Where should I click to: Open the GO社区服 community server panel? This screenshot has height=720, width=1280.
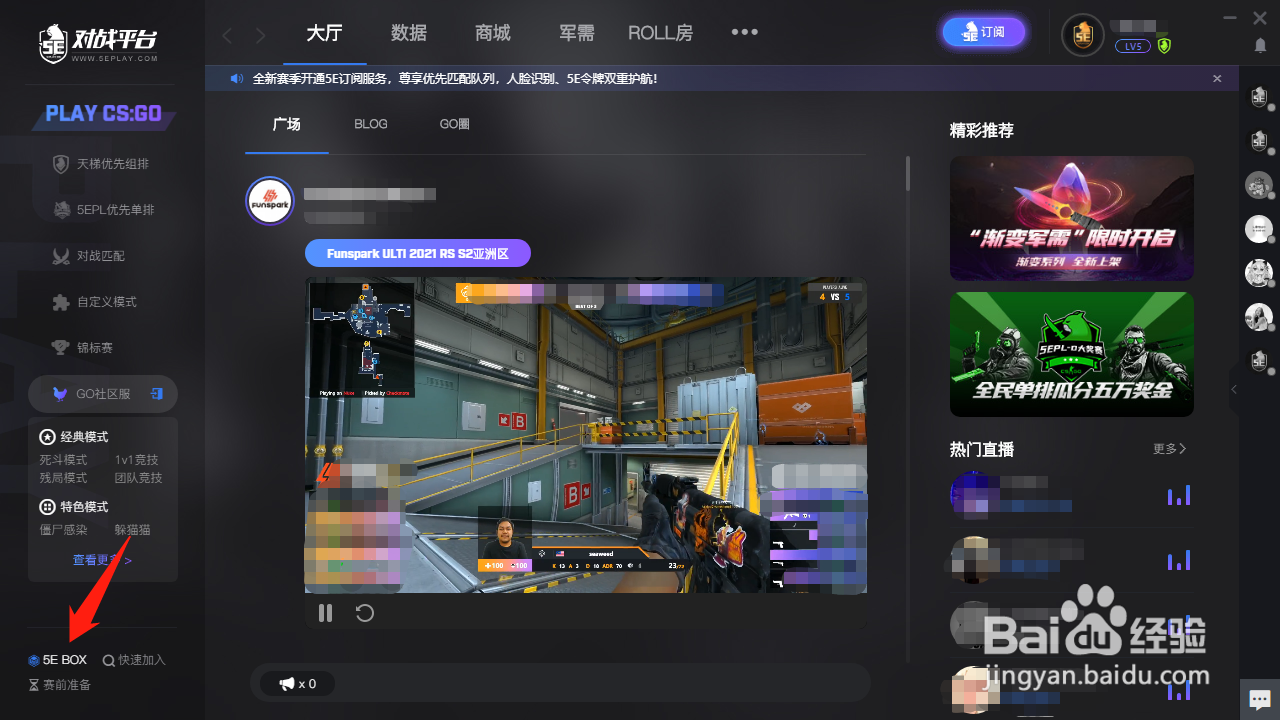(x=103, y=393)
